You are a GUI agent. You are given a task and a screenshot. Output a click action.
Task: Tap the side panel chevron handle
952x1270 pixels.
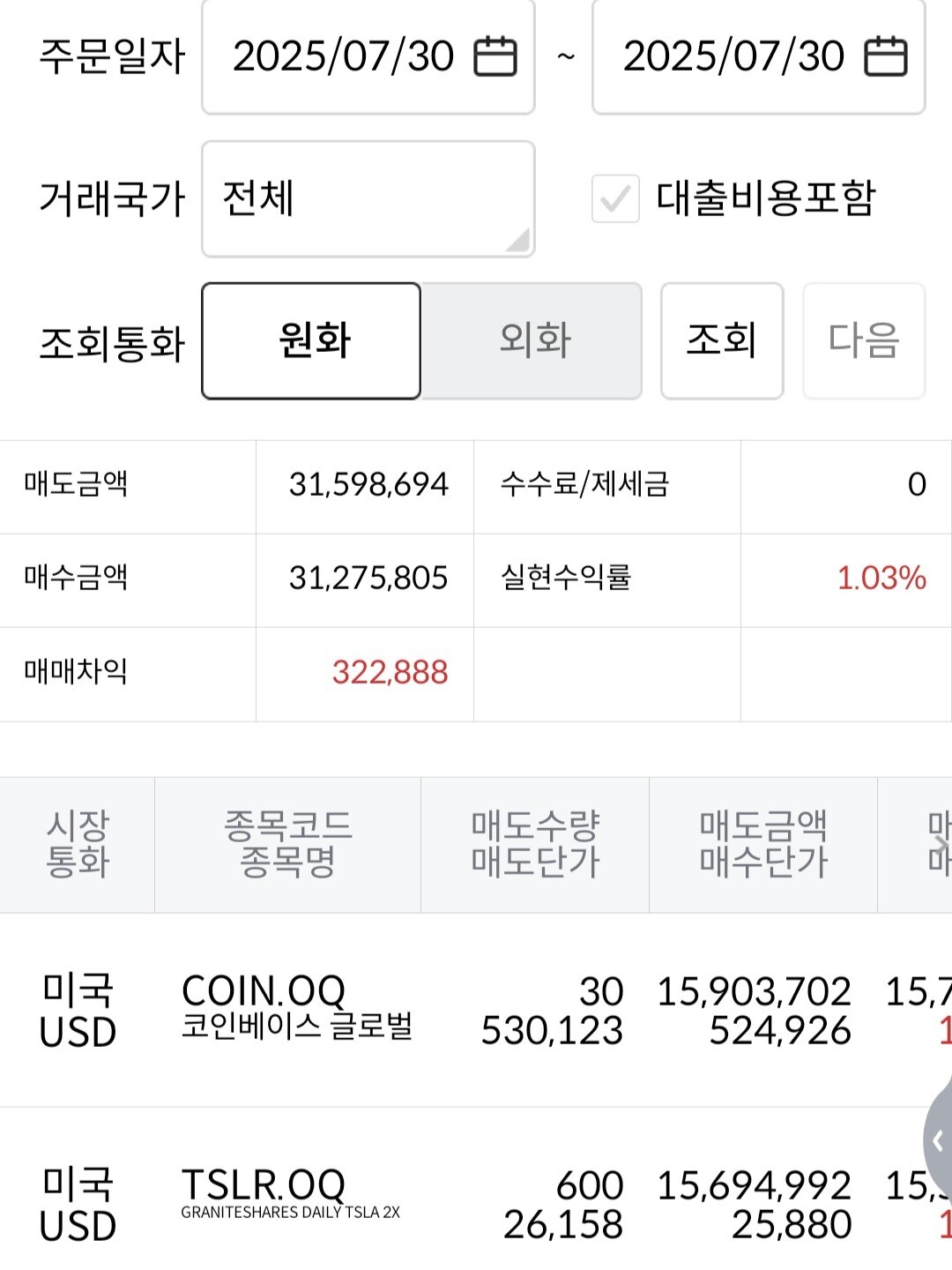pos(938,1141)
